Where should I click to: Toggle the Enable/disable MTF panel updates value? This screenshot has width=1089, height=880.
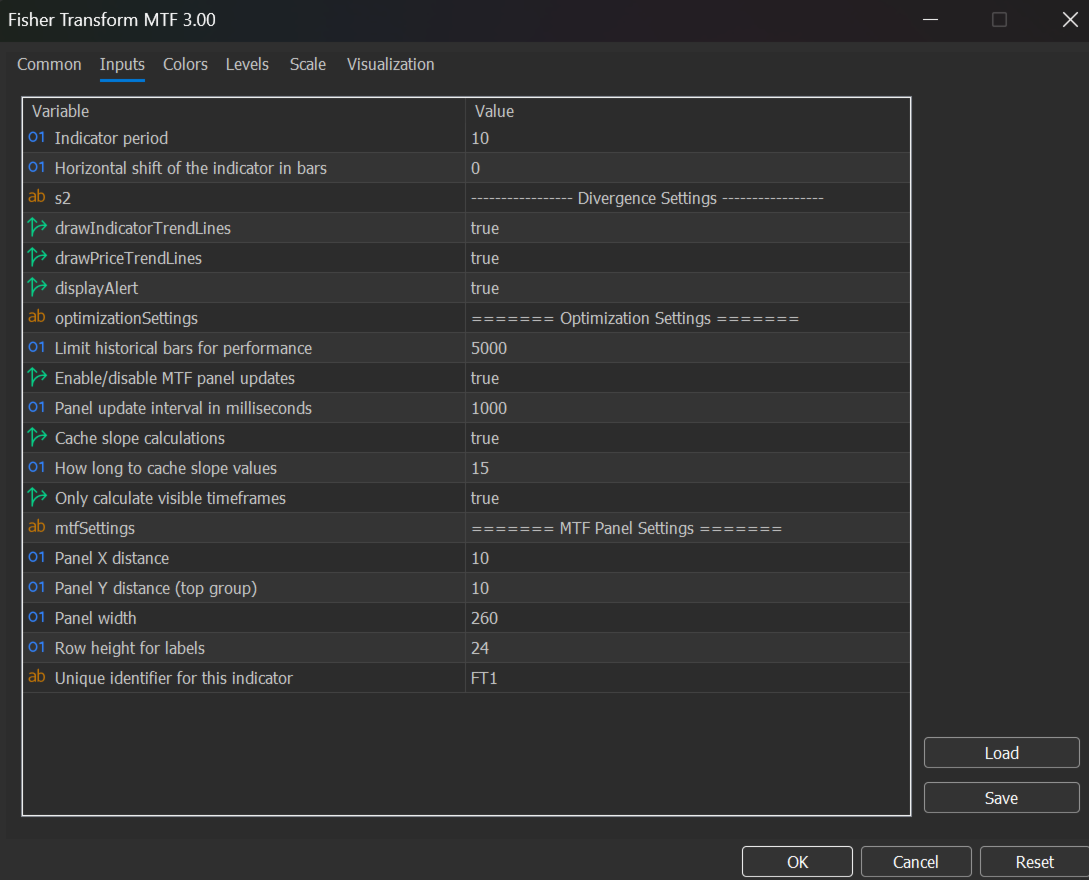tap(687, 378)
